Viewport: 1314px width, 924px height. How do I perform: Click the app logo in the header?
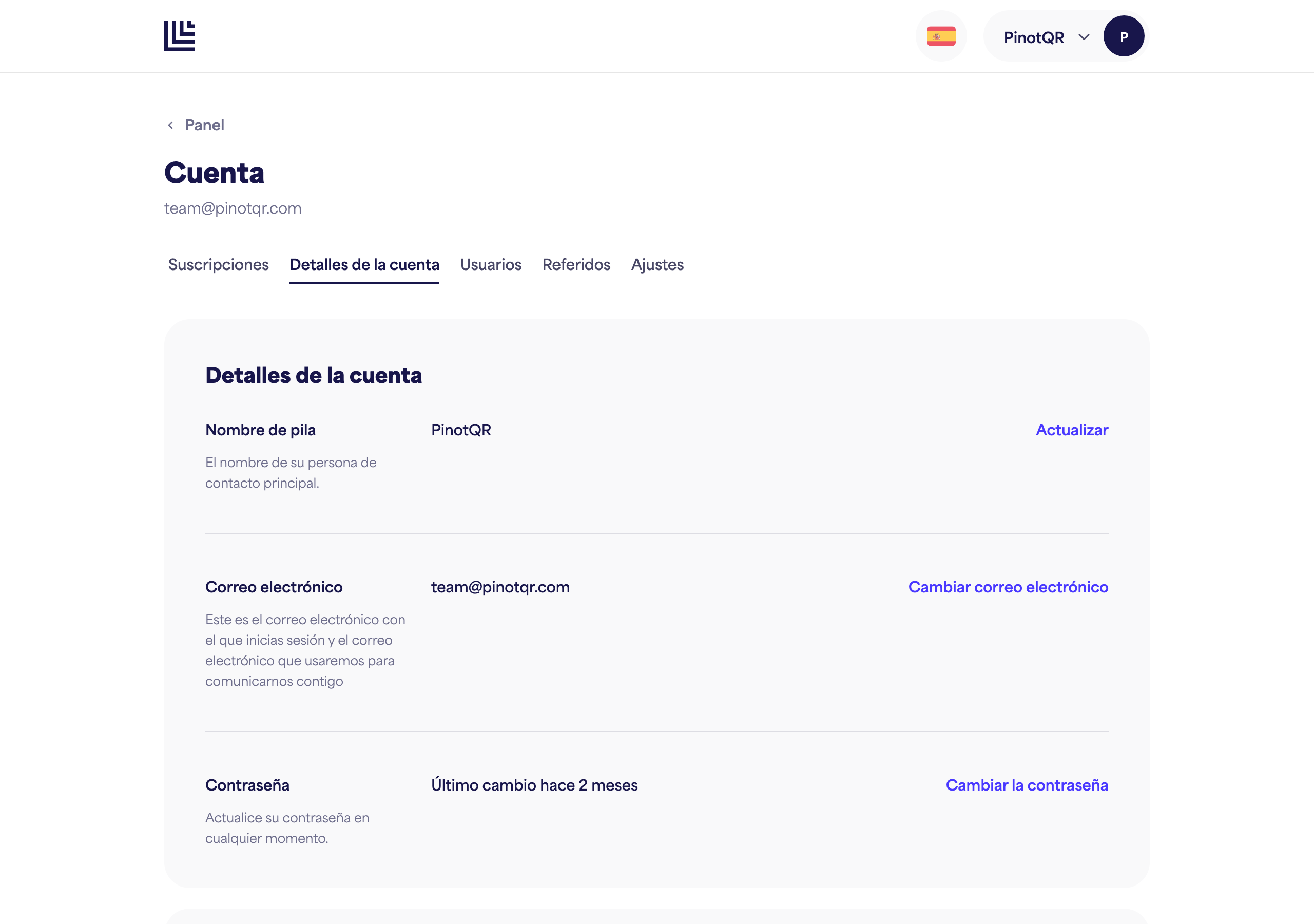(180, 36)
